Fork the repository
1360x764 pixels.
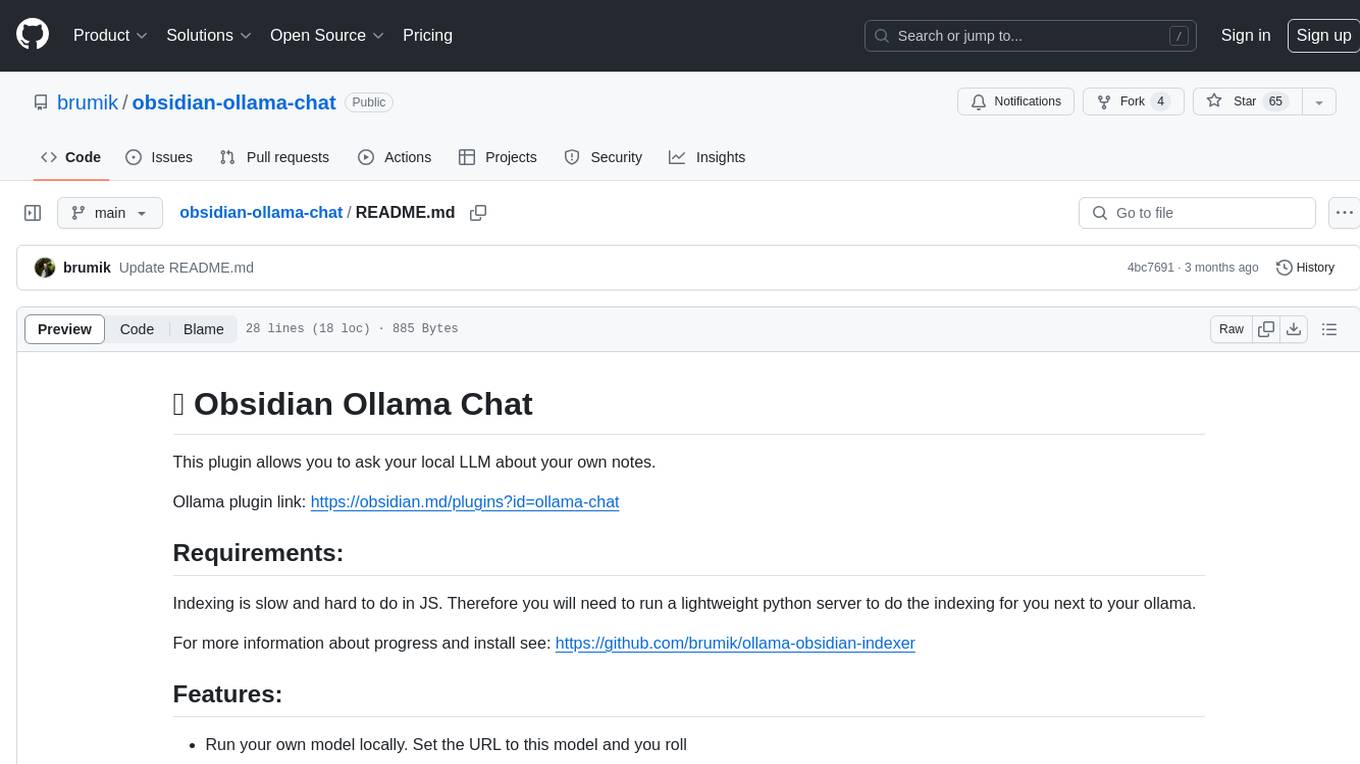[1133, 102]
